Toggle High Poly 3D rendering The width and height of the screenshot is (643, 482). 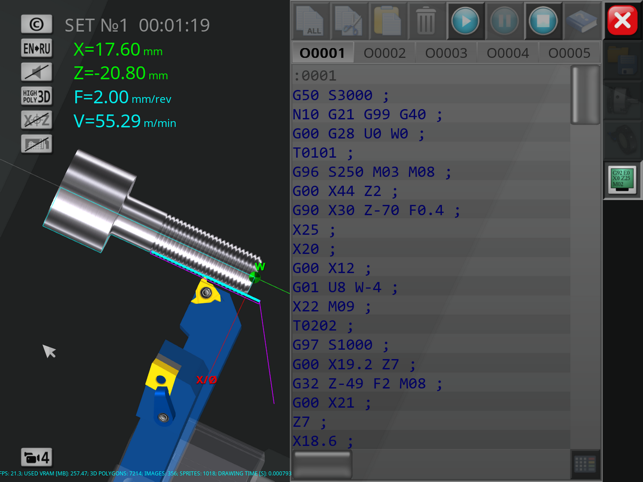[37, 96]
